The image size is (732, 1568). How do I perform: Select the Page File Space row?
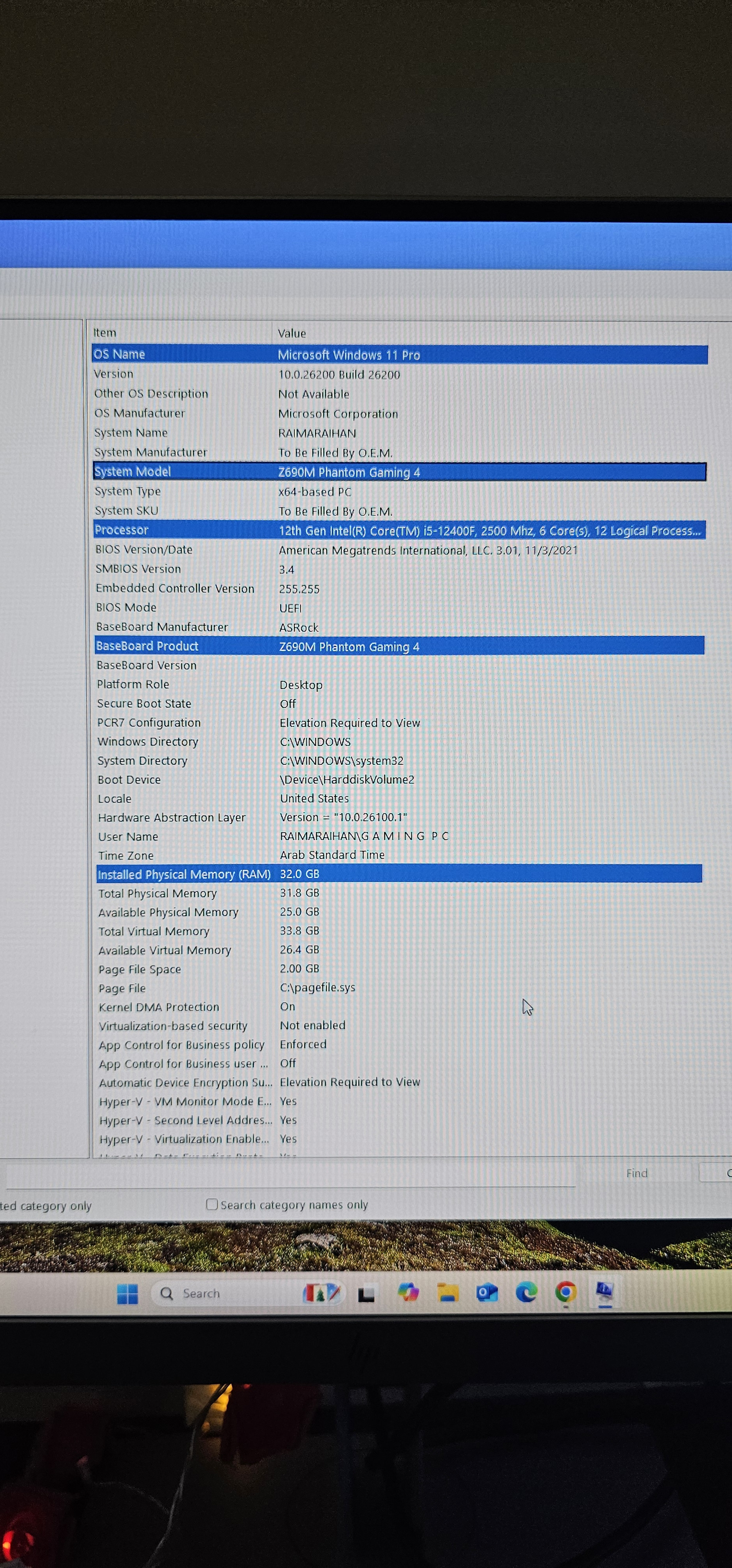pos(400,968)
